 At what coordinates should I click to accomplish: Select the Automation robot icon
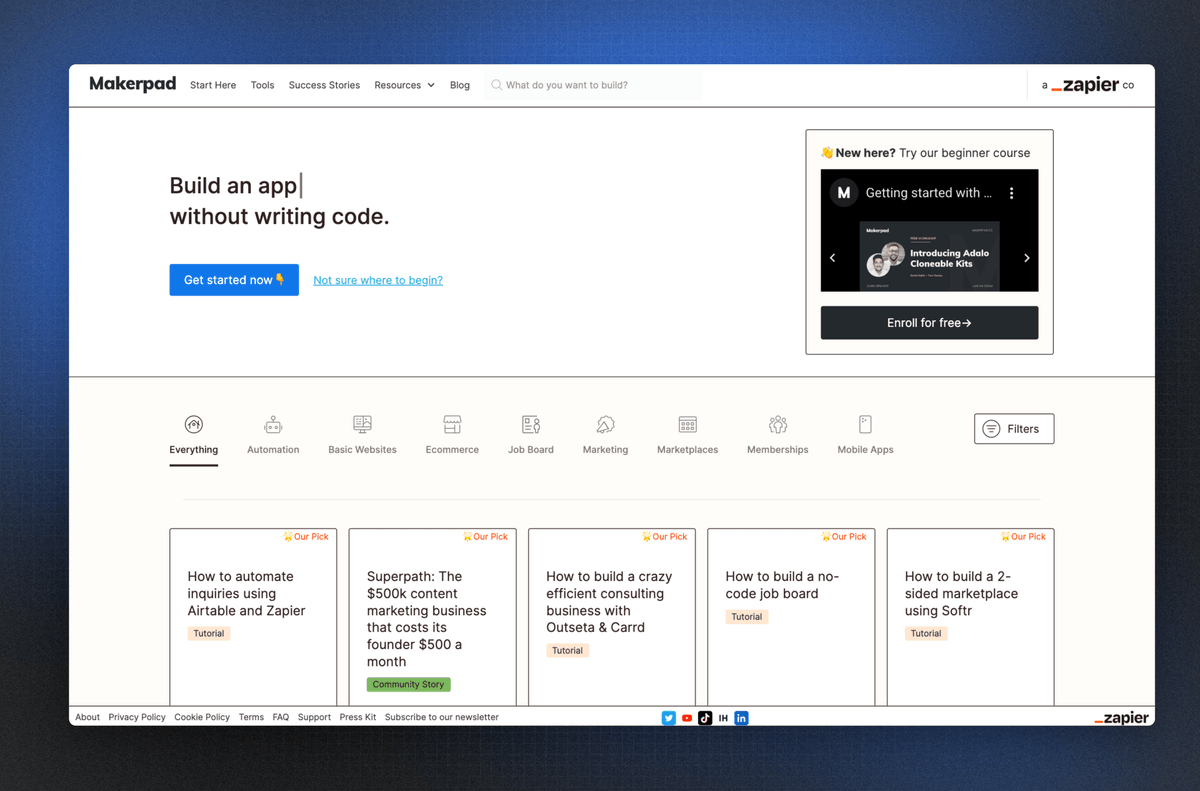pyautogui.click(x=273, y=424)
